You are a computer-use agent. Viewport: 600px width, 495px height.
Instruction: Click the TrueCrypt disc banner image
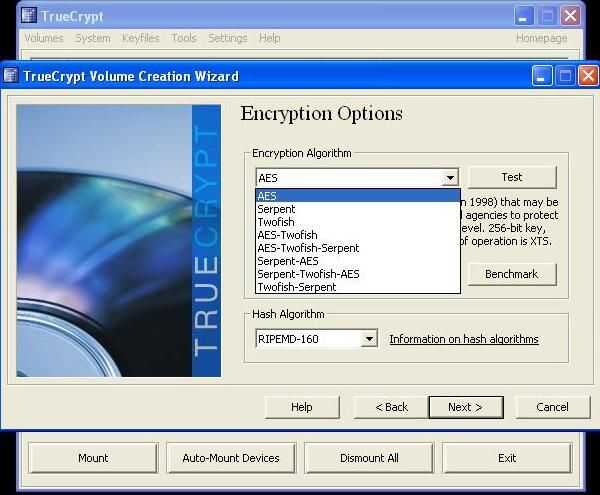(119, 241)
